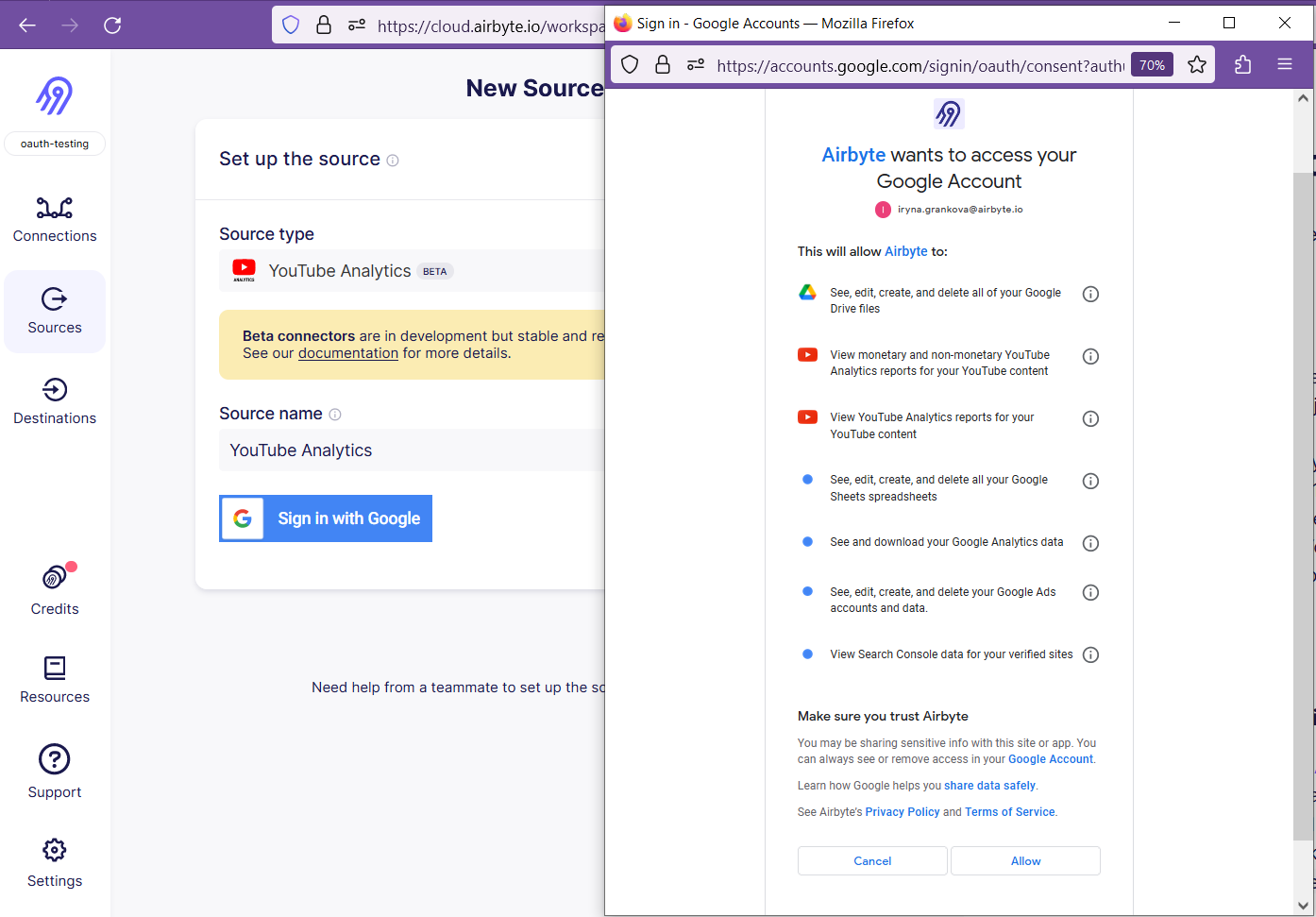Screen dimensions: 1316x917
Task: Click the Allow button on the consent screen
Action: point(1025,860)
